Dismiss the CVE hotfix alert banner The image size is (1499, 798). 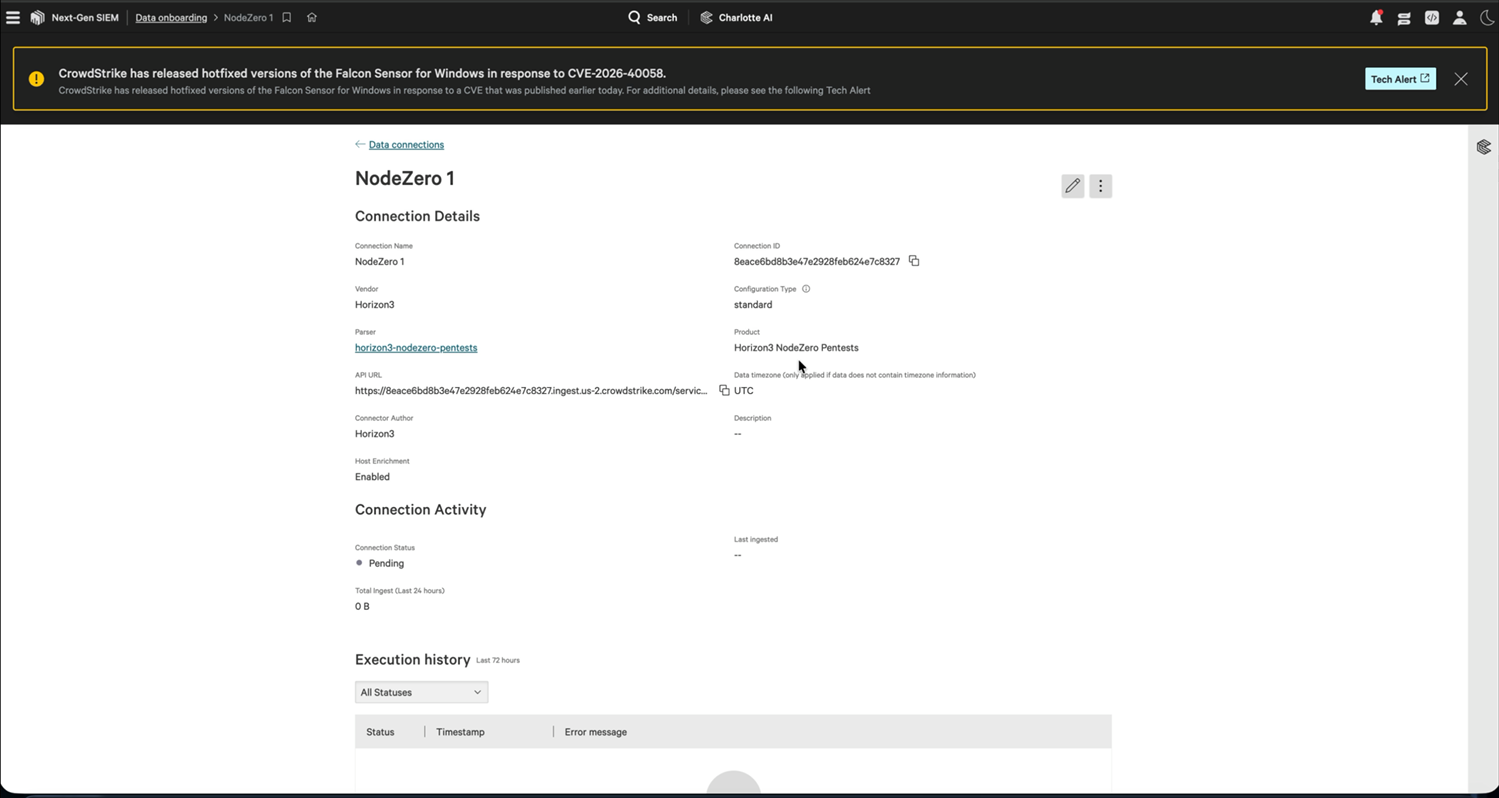1461,79
